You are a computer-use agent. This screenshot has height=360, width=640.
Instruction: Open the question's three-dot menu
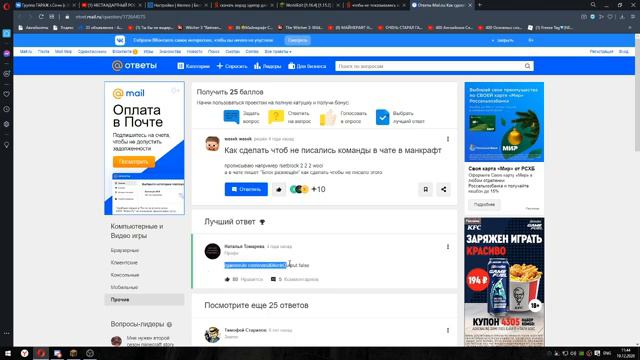[x=448, y=139]
